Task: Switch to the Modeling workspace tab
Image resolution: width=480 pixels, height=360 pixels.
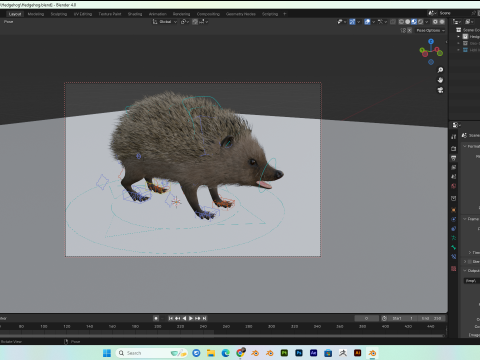Action: click(36, 14)
